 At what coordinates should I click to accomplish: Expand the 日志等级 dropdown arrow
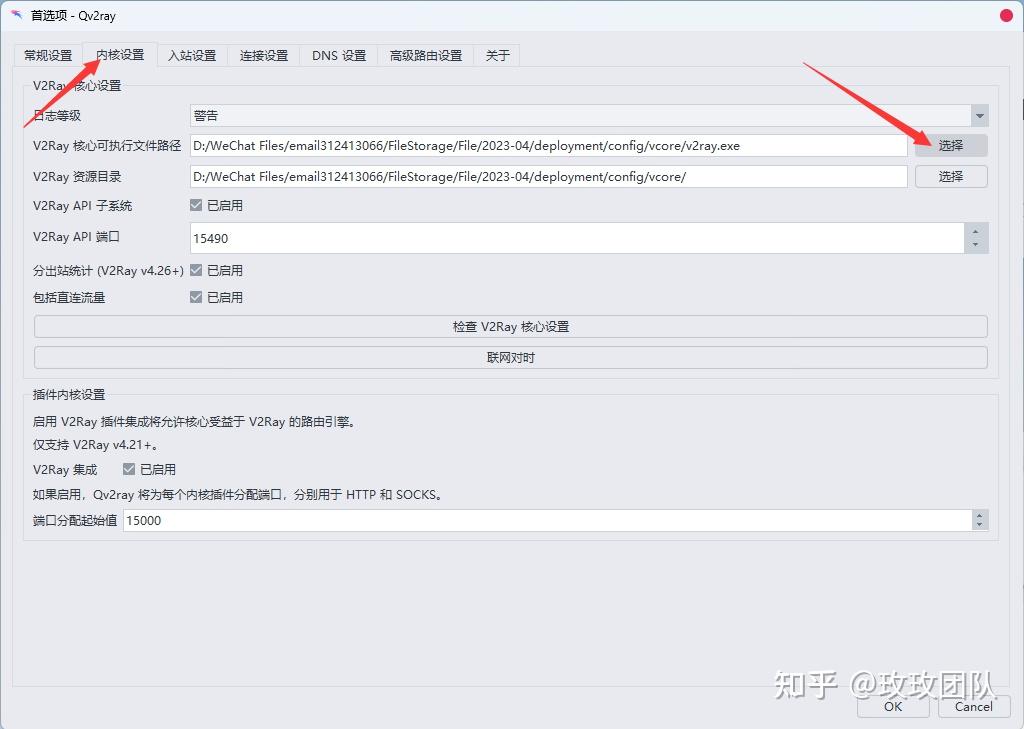pyautogui.click(x=979, y=116)
